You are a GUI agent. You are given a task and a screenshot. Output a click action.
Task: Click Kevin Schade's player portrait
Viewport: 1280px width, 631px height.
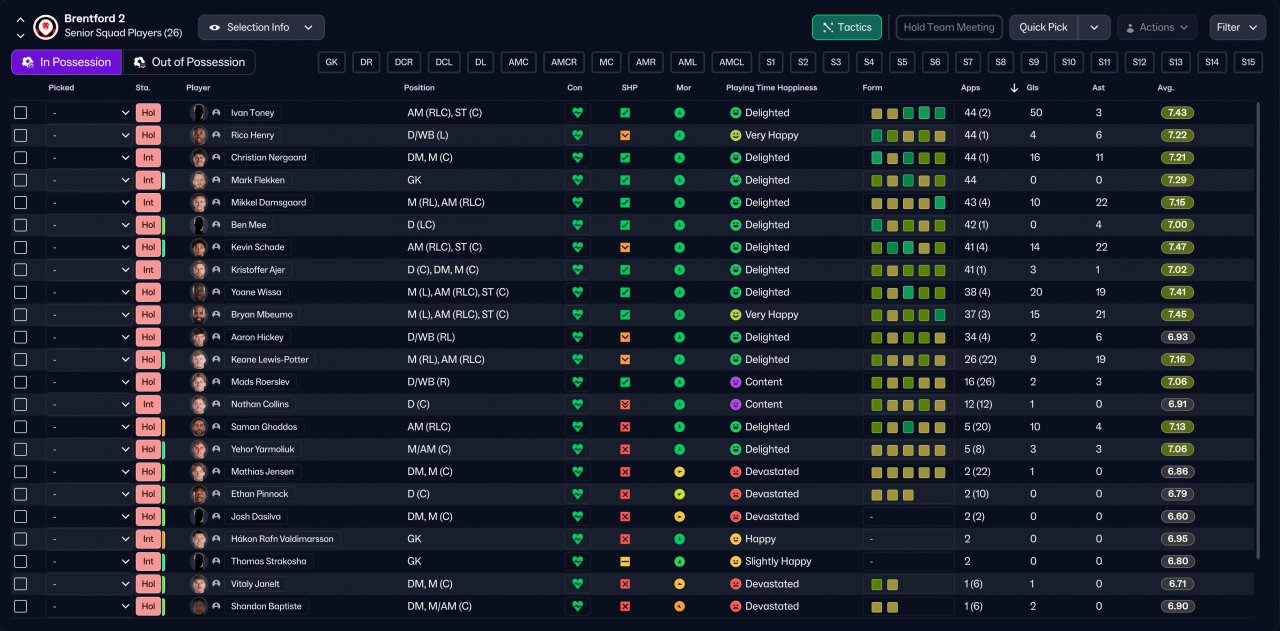pyautogui.click(x=199, y=247)
